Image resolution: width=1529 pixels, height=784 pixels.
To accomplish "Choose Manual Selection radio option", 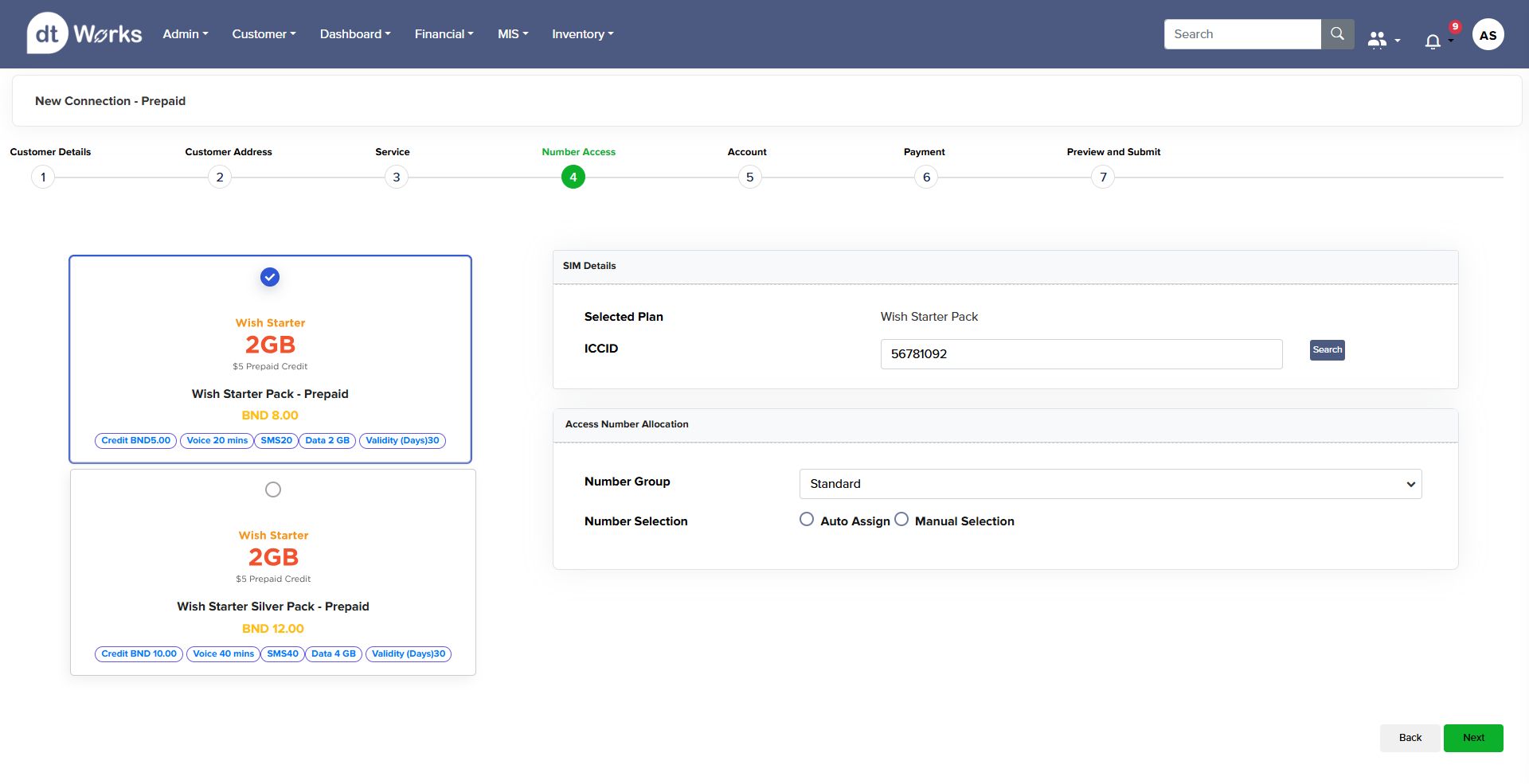I will coord(901,519).
